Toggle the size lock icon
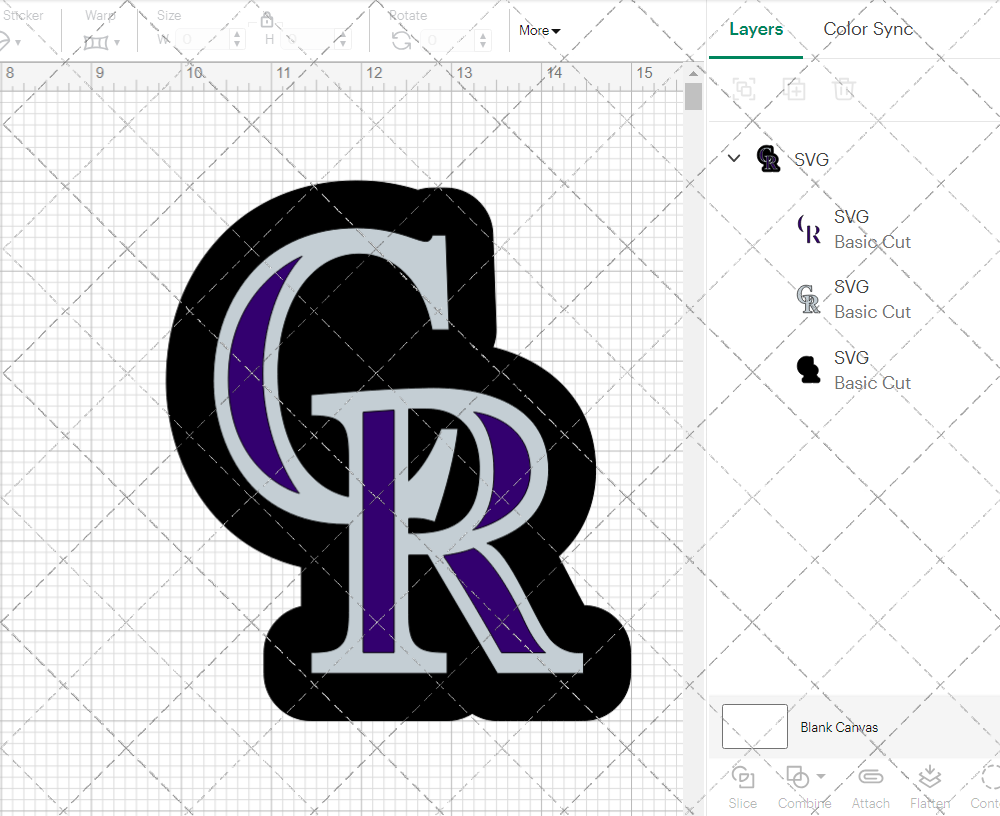1000x816 pixels. coord(267,20)
